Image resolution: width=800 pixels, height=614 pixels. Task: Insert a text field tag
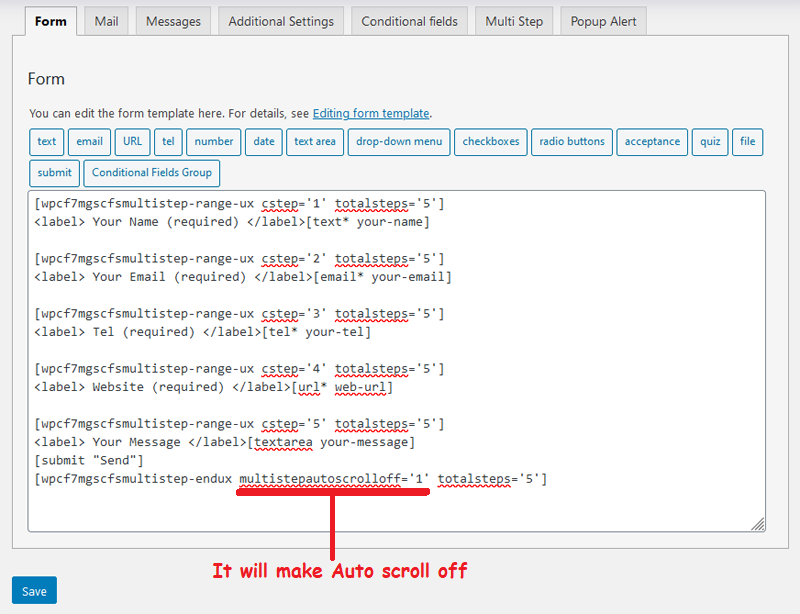pyautogui.click(x=47, y=142)
